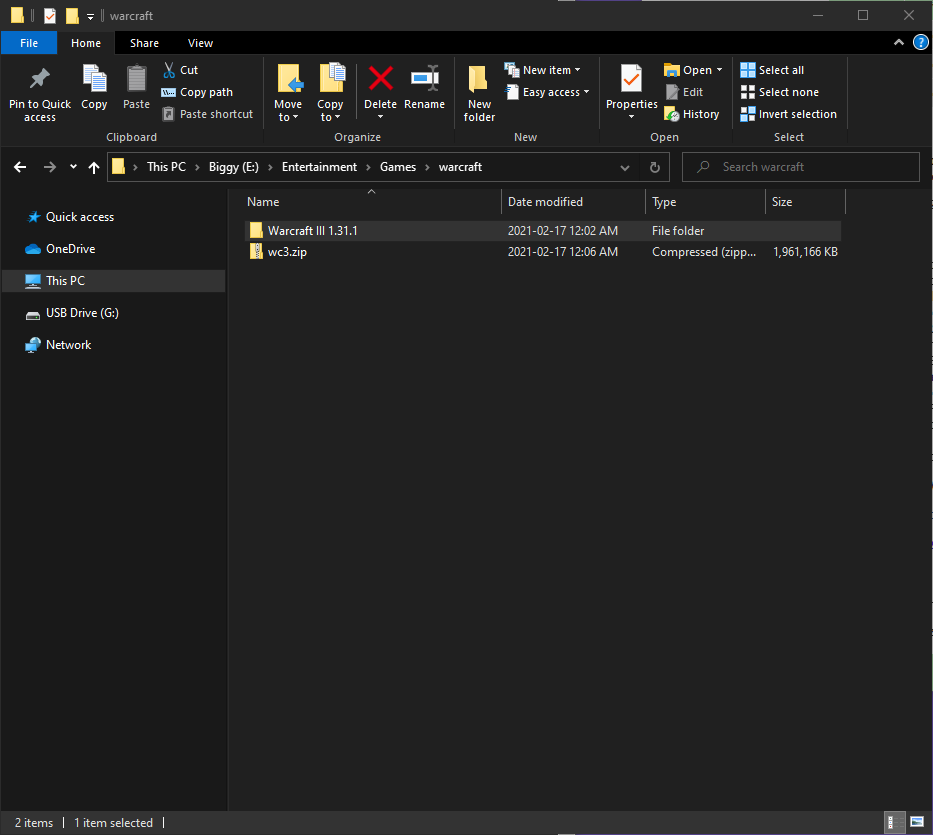Click Invert selection in the ribbon

tap(788, 114)
